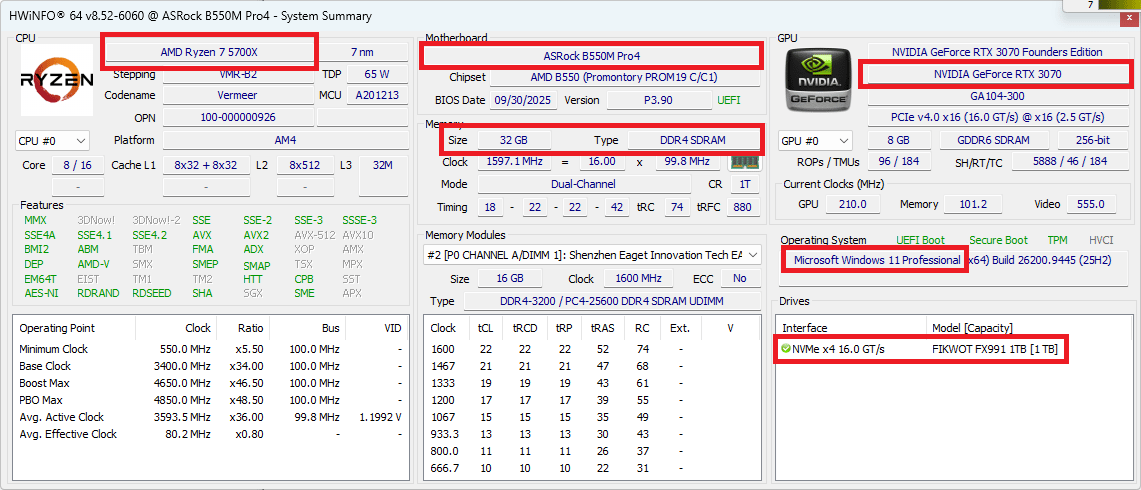This screenshot has width=1141, height=490.
Task: Select the VMR-B2 stepping value
Action: point(238,74)
